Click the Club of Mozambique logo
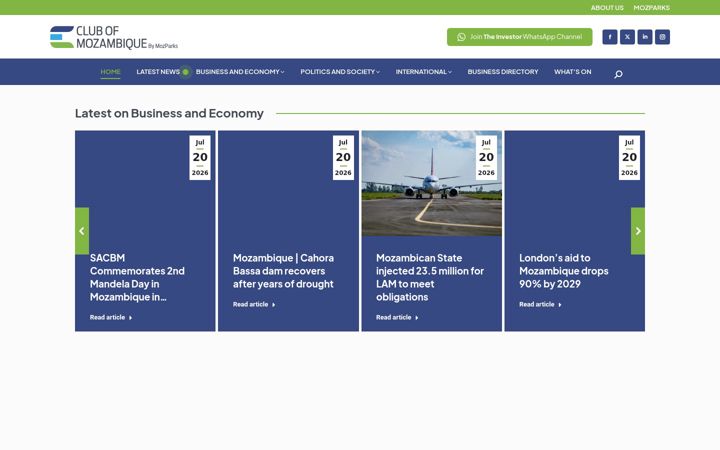This screenshot has width=720, height=450. 114,37
